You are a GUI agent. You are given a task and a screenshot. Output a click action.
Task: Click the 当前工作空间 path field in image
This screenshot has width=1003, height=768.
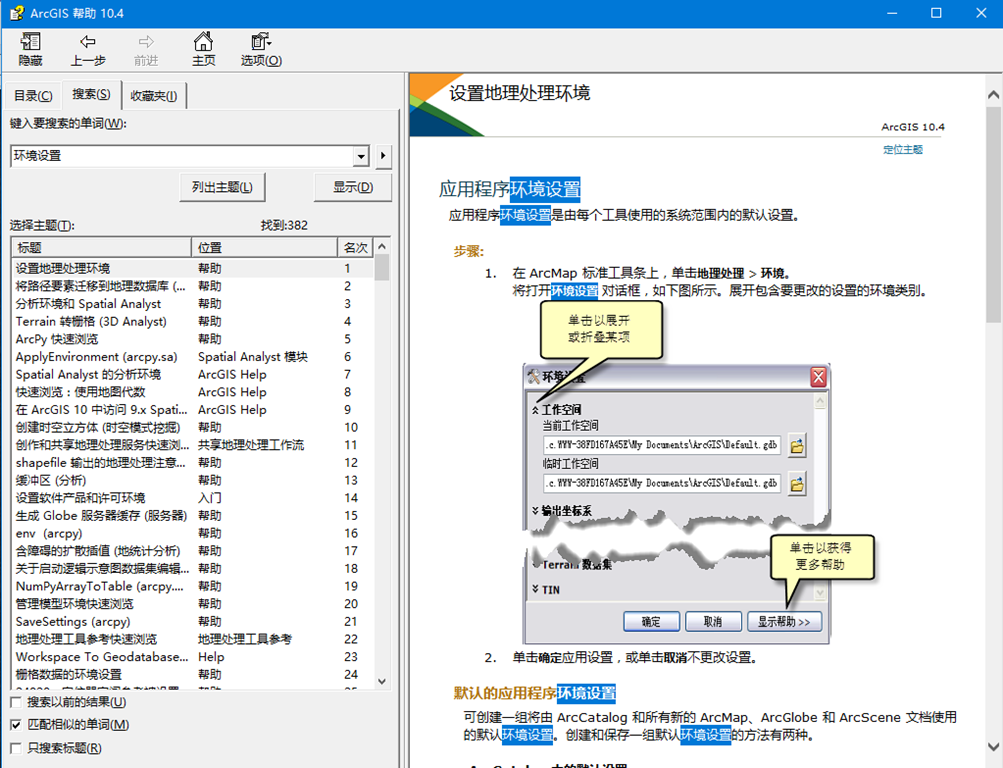click(x=662, y=445)
